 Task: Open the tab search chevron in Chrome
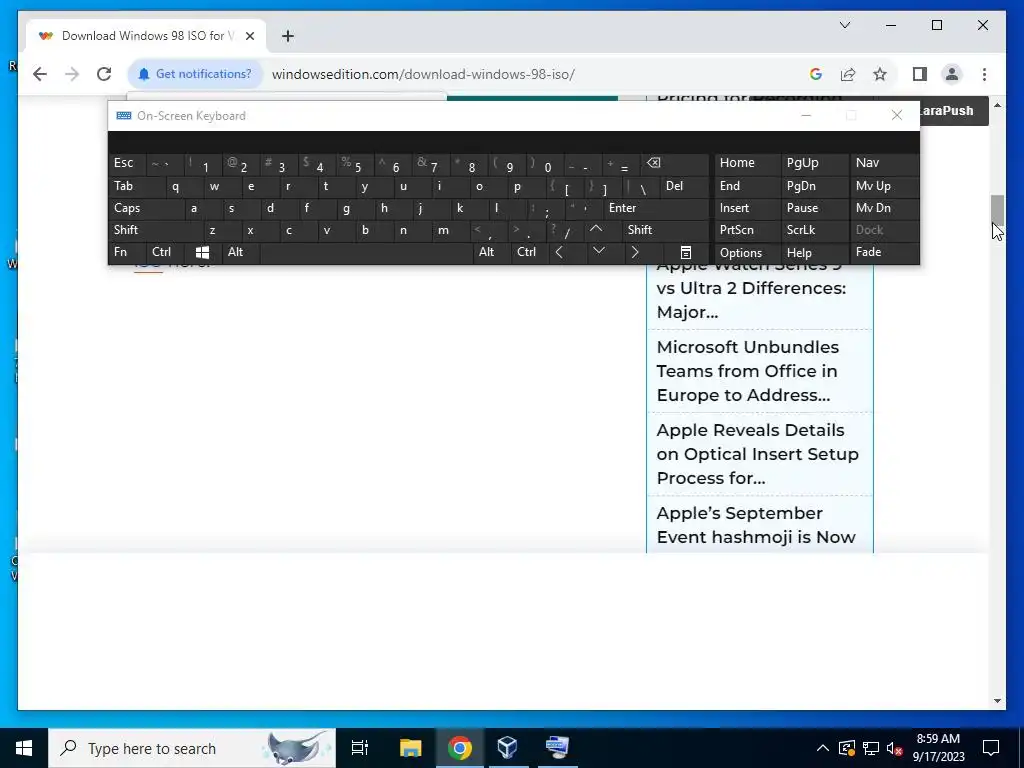tap(844, 25)
